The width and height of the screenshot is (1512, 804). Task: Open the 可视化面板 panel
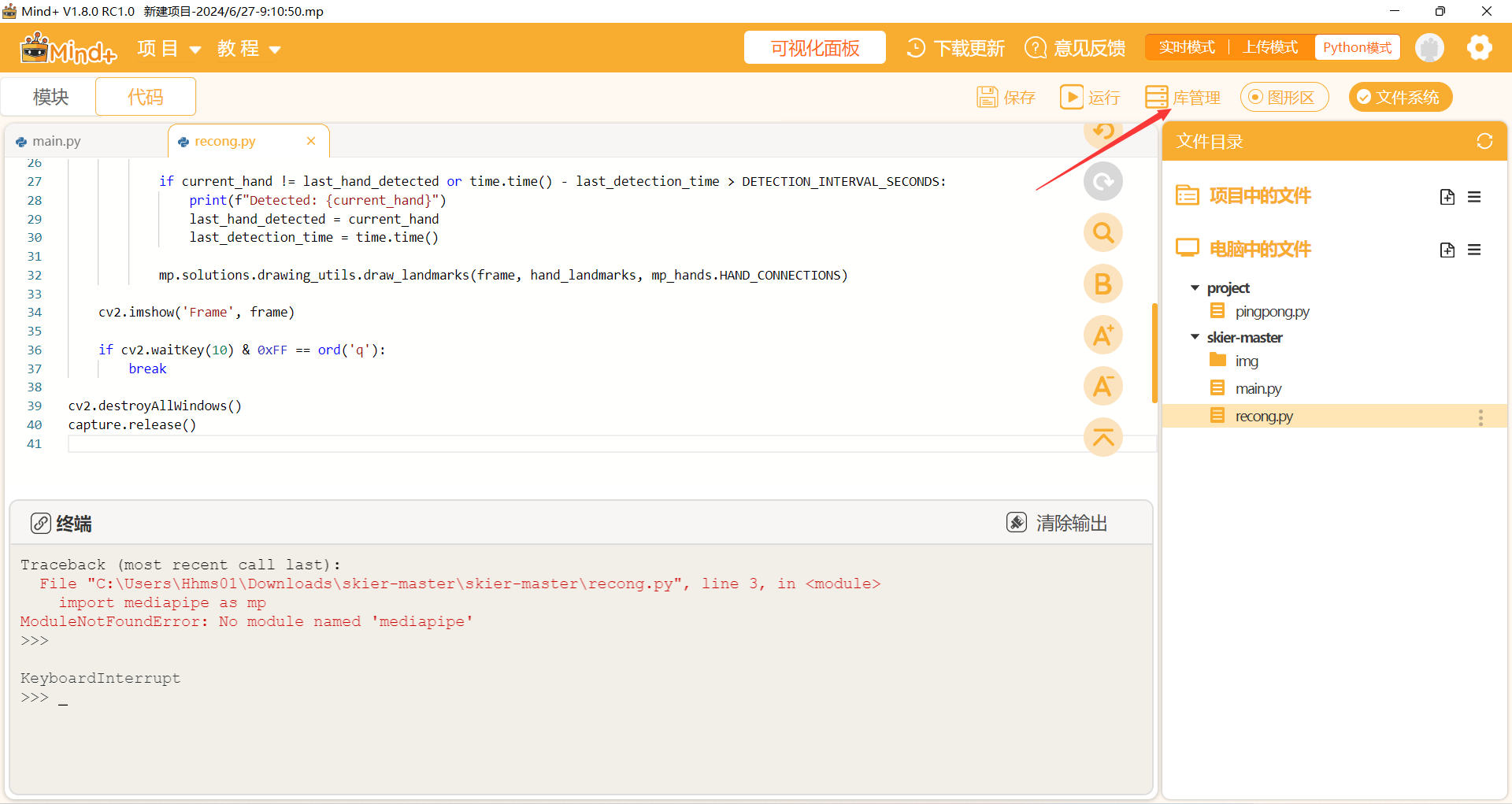tap(815, 48)
